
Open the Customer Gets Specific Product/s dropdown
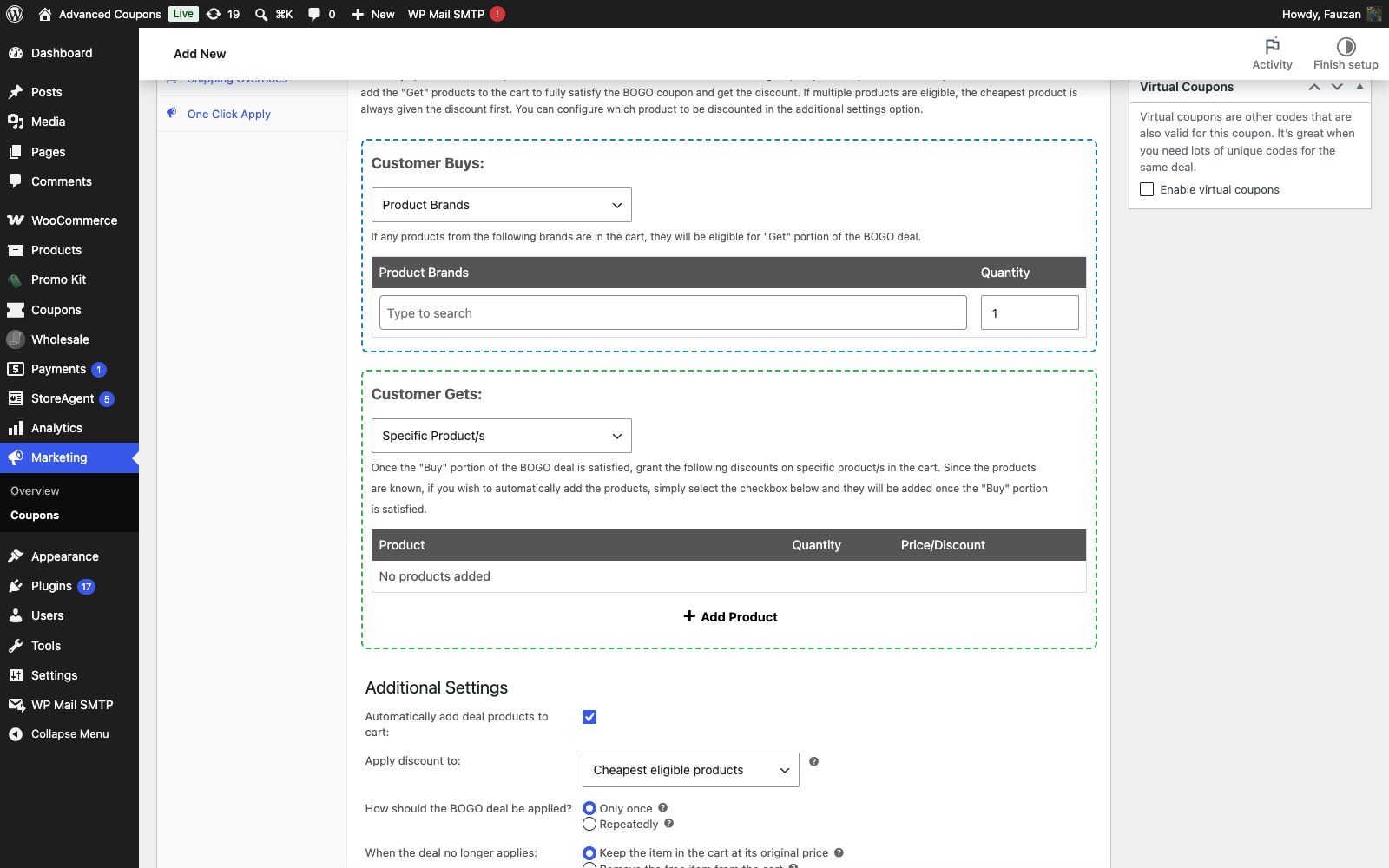point(501,436)
